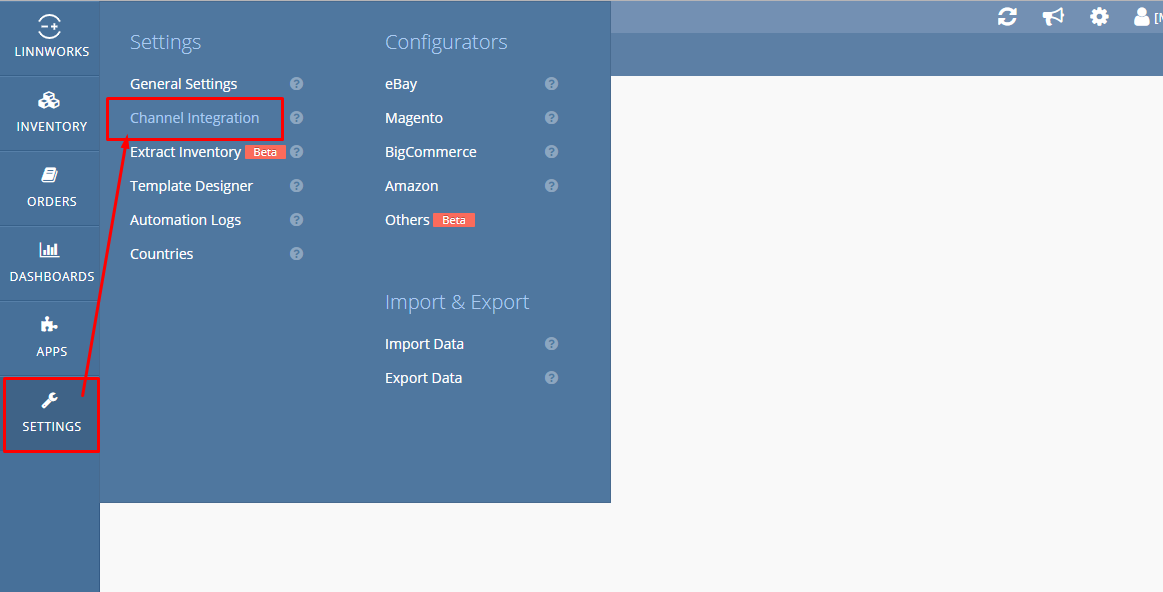Open Channel Integration
The height and width of the screenshot is (592, 1163).
[194, 118]
